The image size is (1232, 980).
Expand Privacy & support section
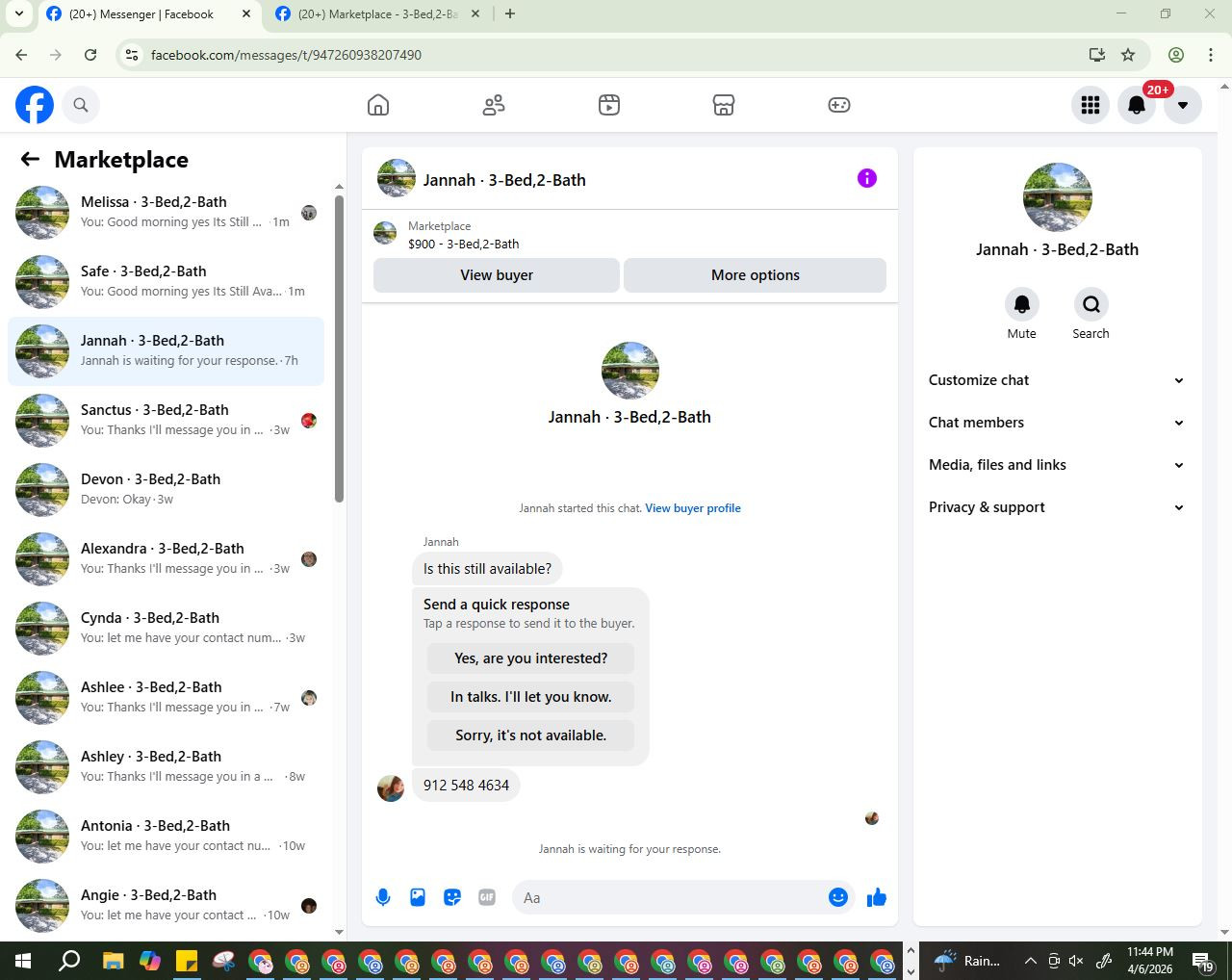point(1057,507)
